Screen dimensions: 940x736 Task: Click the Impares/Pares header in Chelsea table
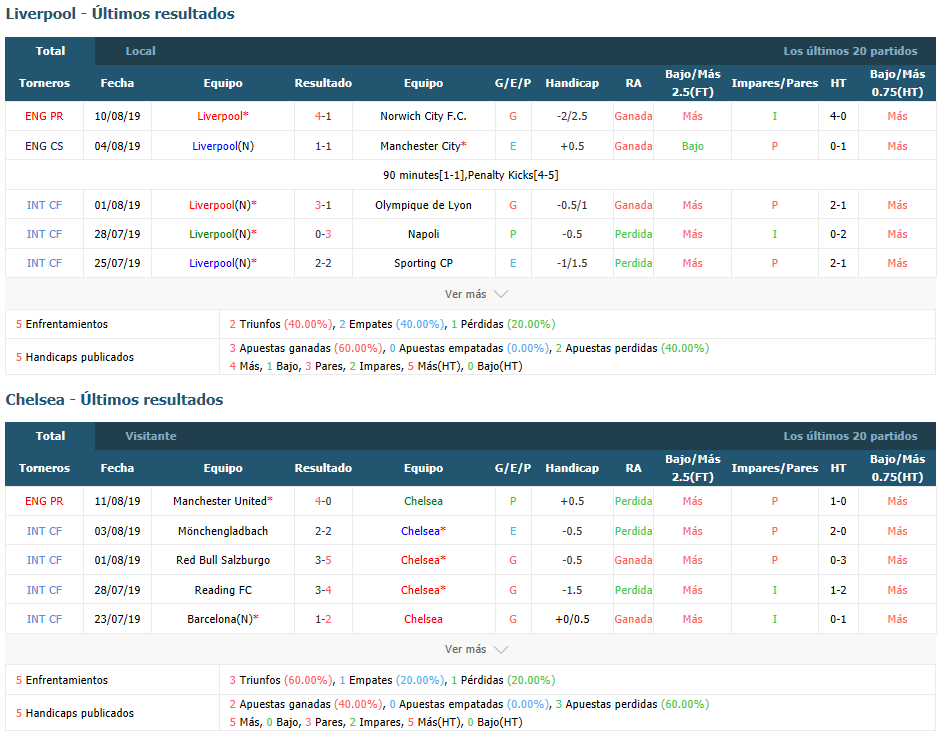coord(775,468)
